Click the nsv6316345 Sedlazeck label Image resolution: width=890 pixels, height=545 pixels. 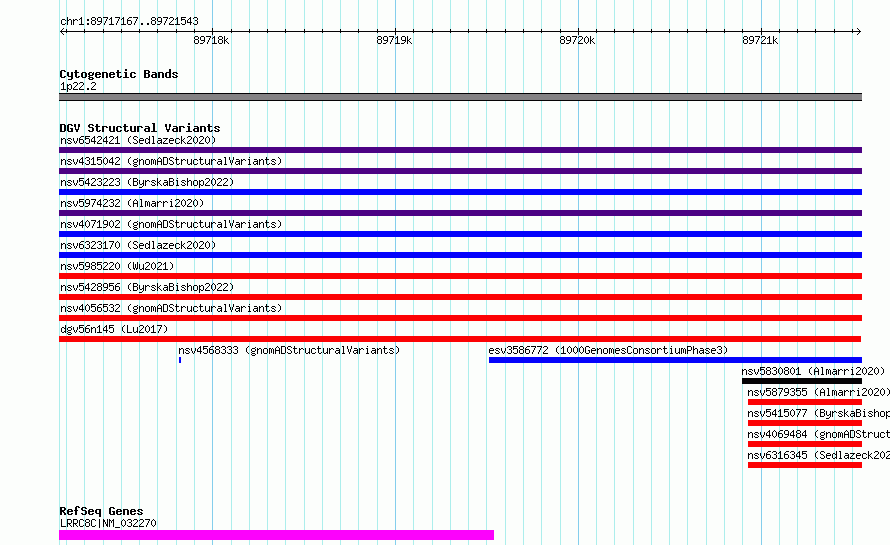click(818, 455)
